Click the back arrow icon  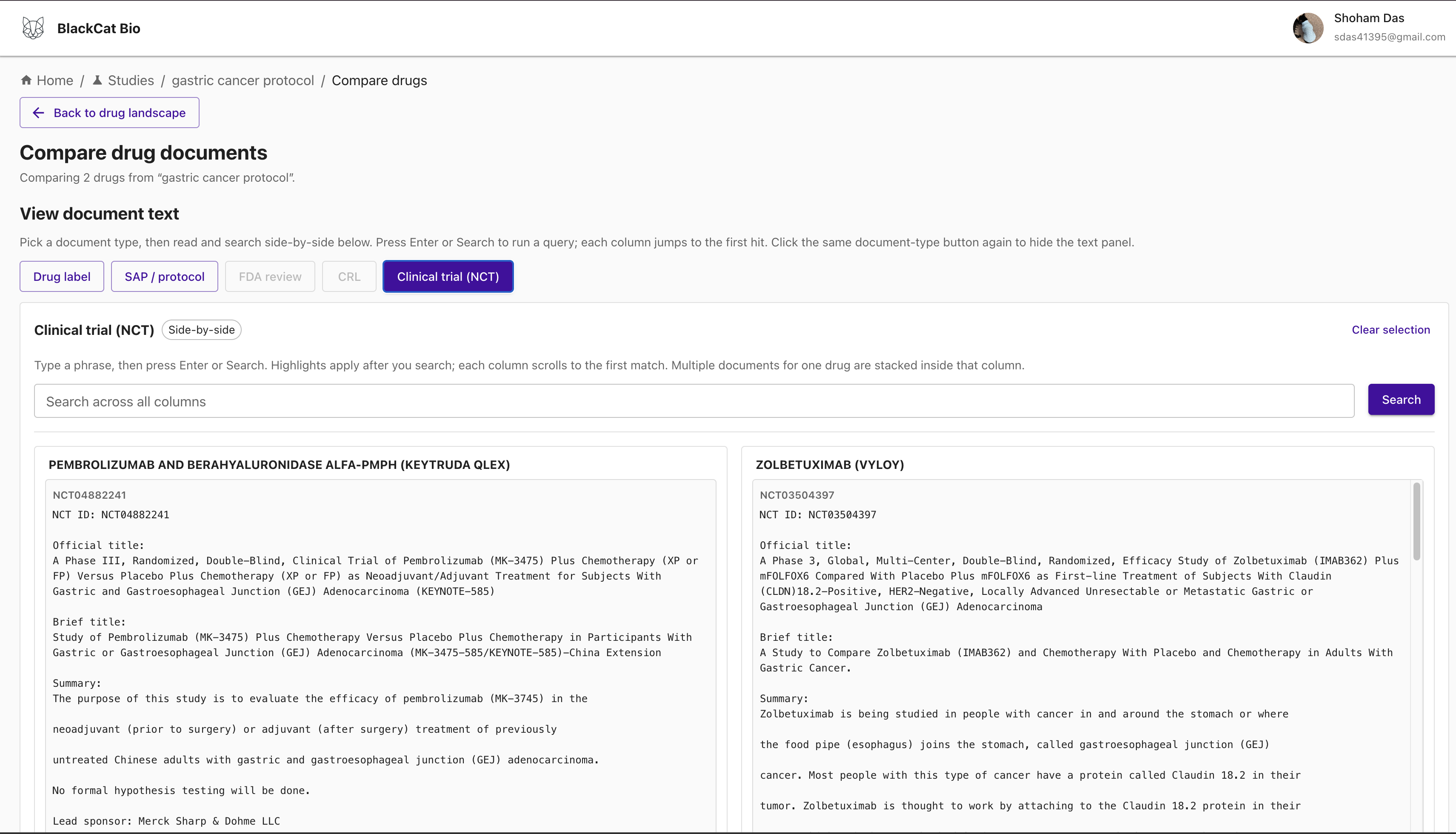(x=38, y=113)
